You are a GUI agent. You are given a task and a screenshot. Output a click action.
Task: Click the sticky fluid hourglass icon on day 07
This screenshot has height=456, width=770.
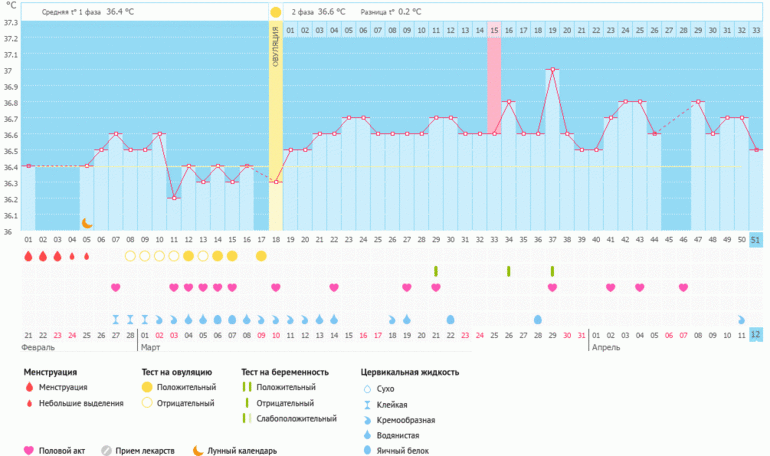pyautogui.click(x=115, y=319)
